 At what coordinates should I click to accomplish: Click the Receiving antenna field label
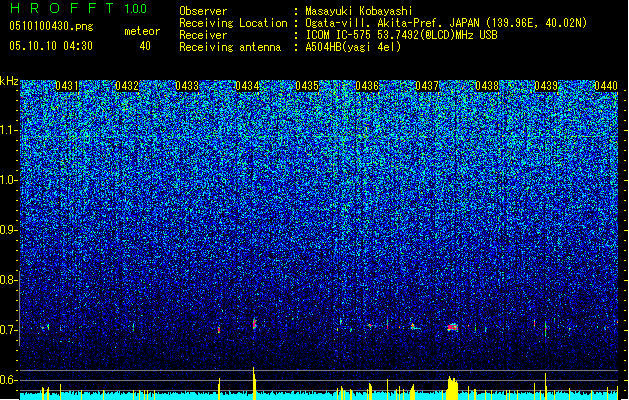tap(230, 47)
